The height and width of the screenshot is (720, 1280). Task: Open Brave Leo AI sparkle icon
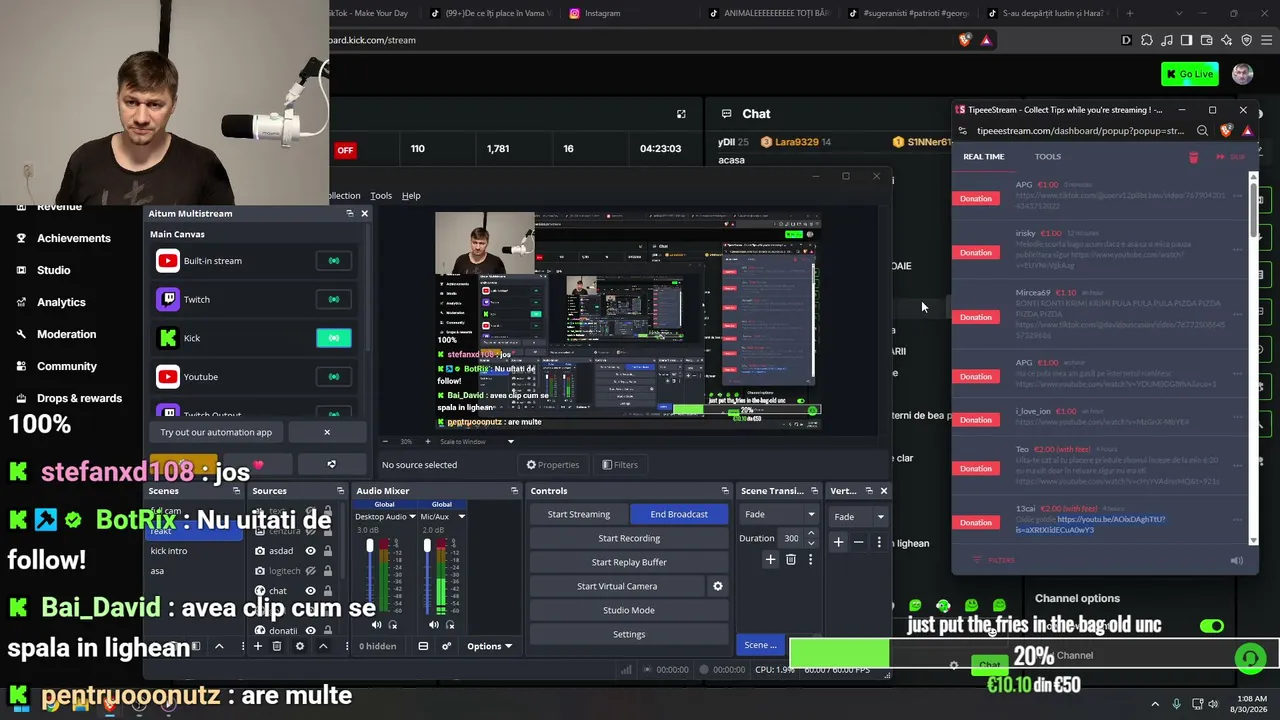coord(1226,40)
